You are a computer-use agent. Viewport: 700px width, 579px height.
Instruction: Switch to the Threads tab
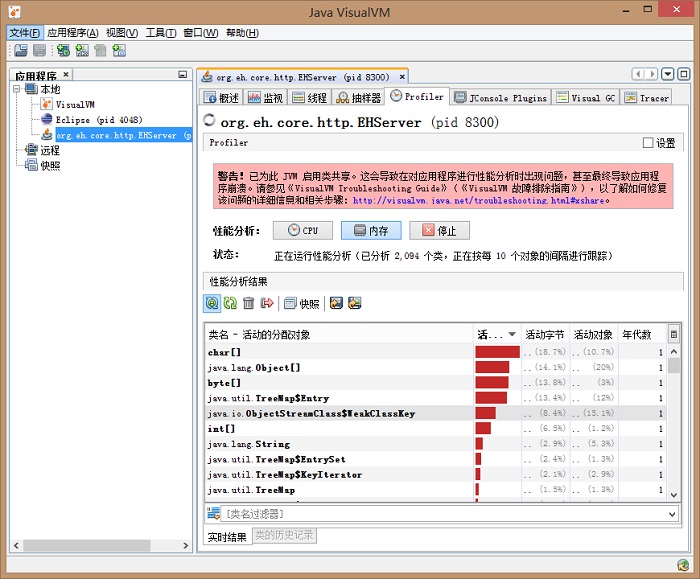(x=309, y=97)
